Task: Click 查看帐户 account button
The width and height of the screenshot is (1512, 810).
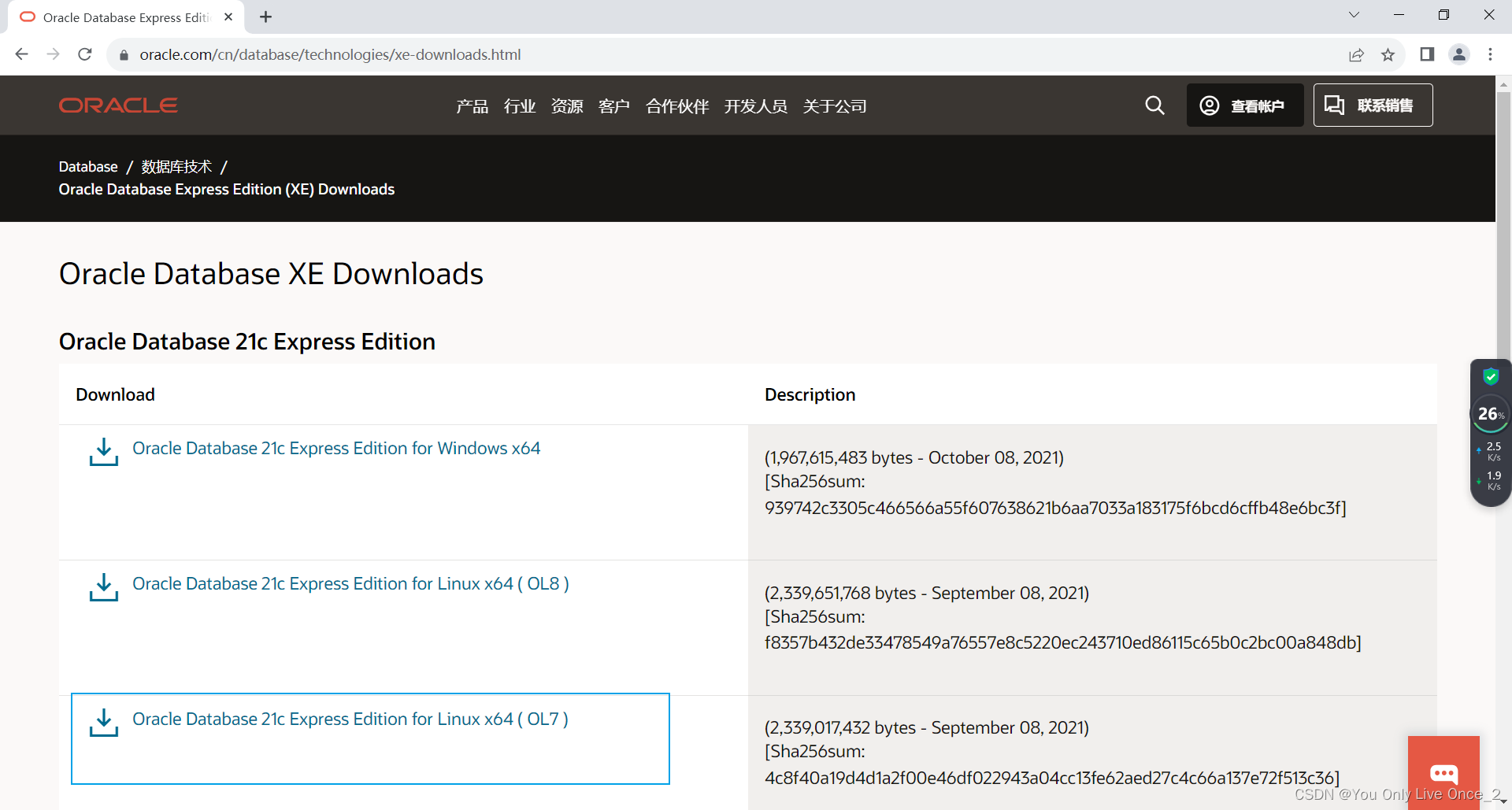Action: point(1244,105)
